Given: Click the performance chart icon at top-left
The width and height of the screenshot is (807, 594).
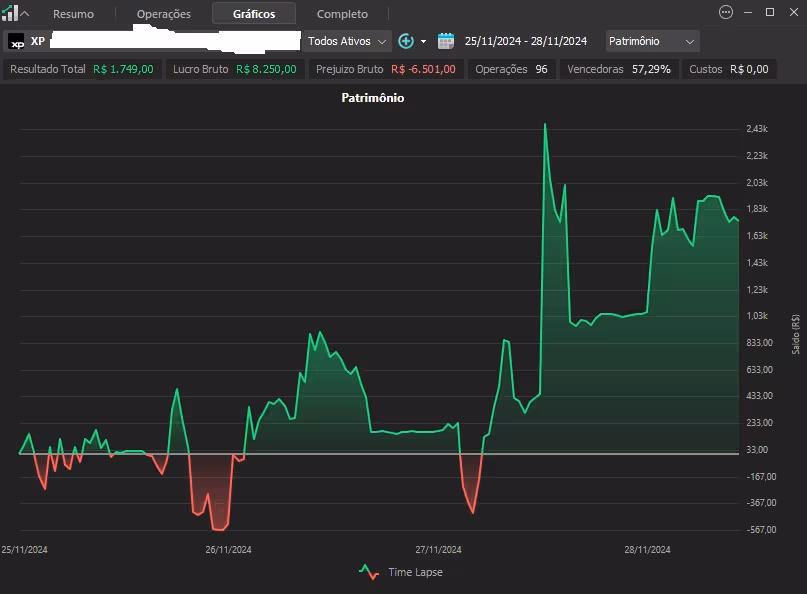Looking at the screenshot, I should (10, 14).
